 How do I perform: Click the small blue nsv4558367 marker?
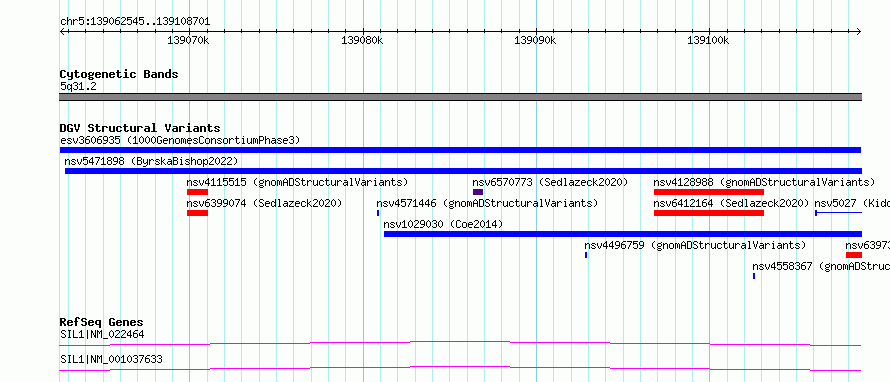(x=754, y=276)
